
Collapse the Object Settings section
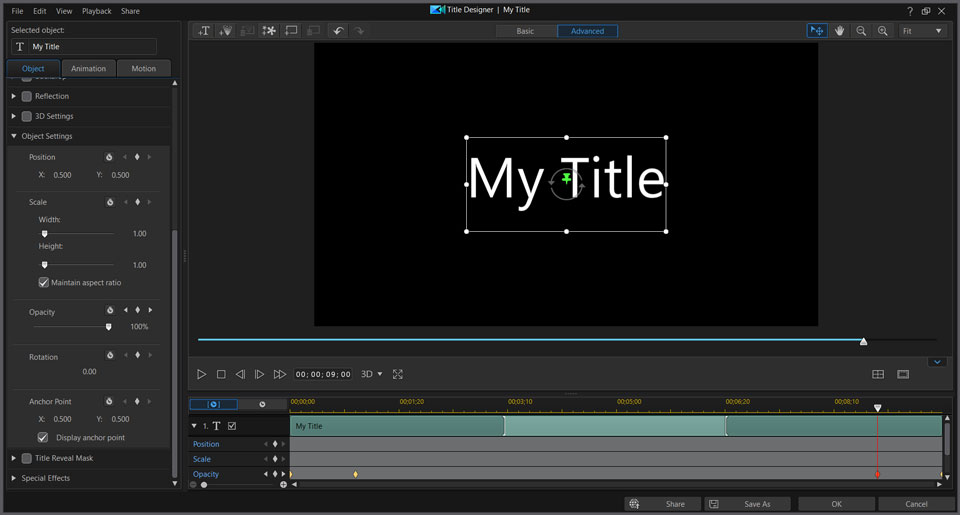pyautogui.click(x=14, y=136)
